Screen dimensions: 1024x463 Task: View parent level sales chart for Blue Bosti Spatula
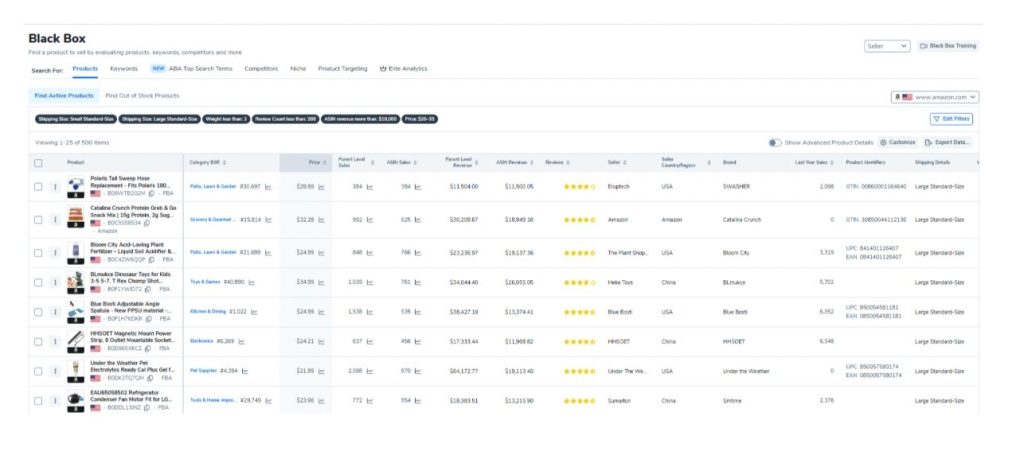pyautogui.click(x=370, y=312)
